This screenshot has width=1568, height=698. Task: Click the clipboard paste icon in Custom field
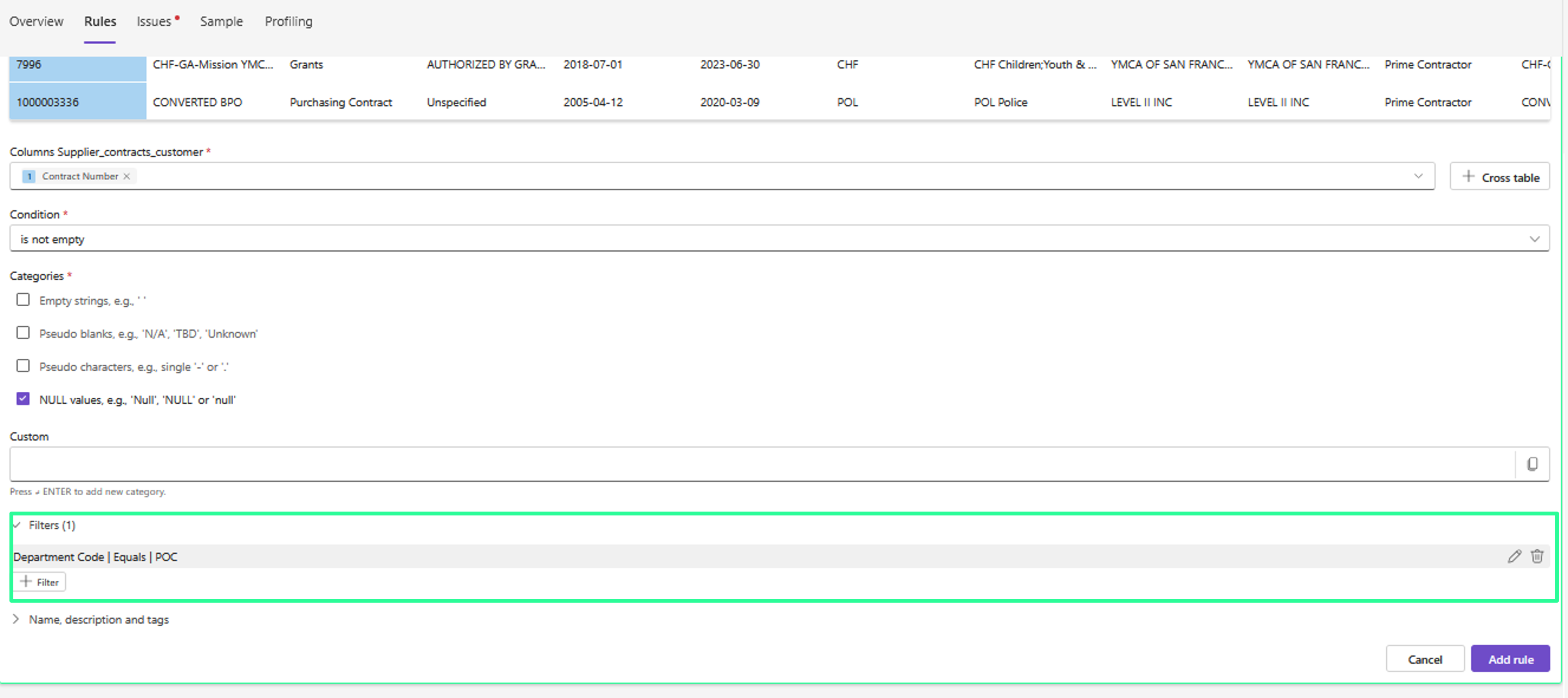click(x=1532, y=464)
